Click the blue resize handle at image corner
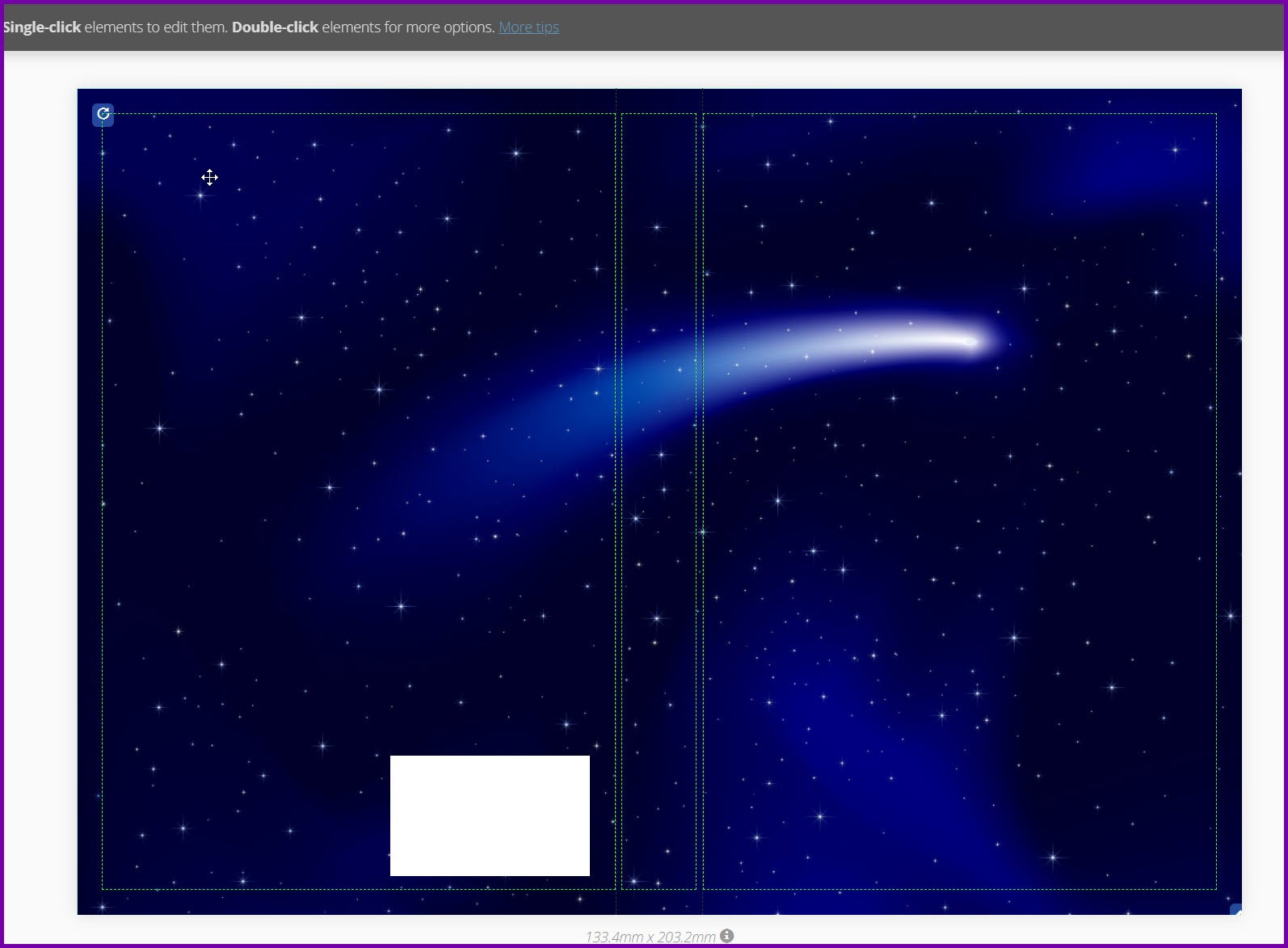1288x948 pixels. (x=1235, y=910)
